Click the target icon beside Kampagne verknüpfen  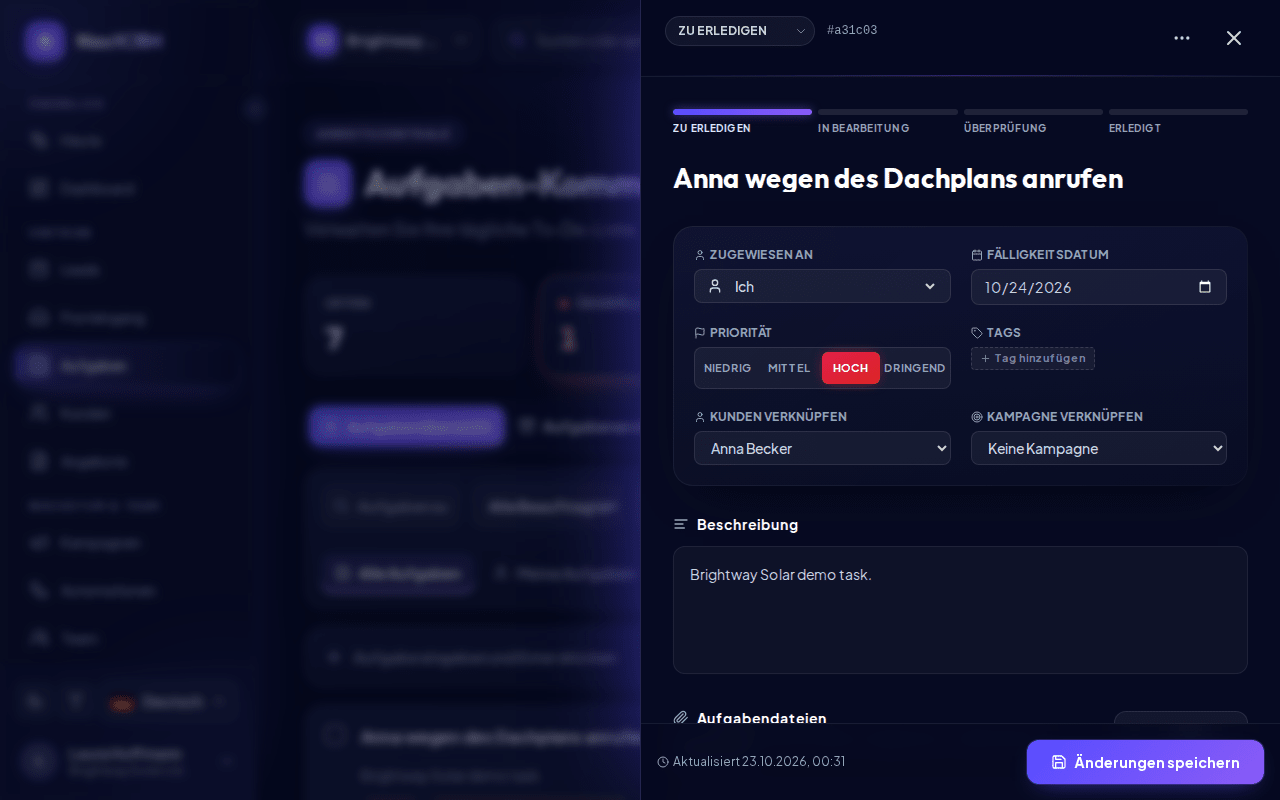tap(977, 416)
